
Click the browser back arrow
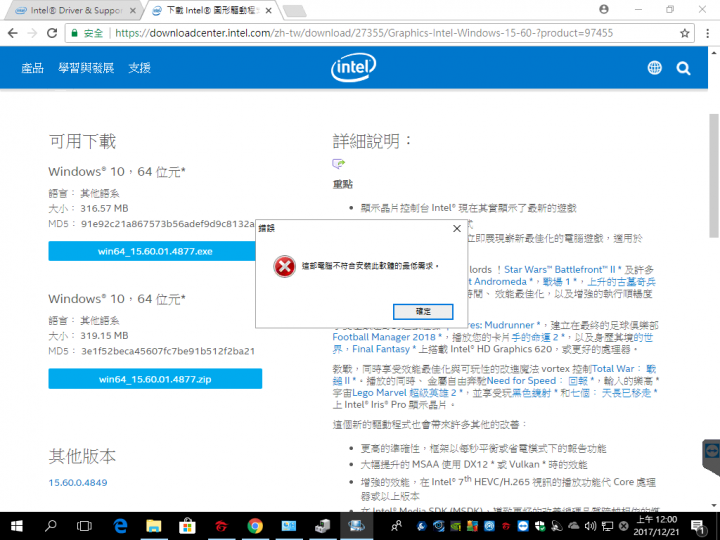tap(13, 33)
